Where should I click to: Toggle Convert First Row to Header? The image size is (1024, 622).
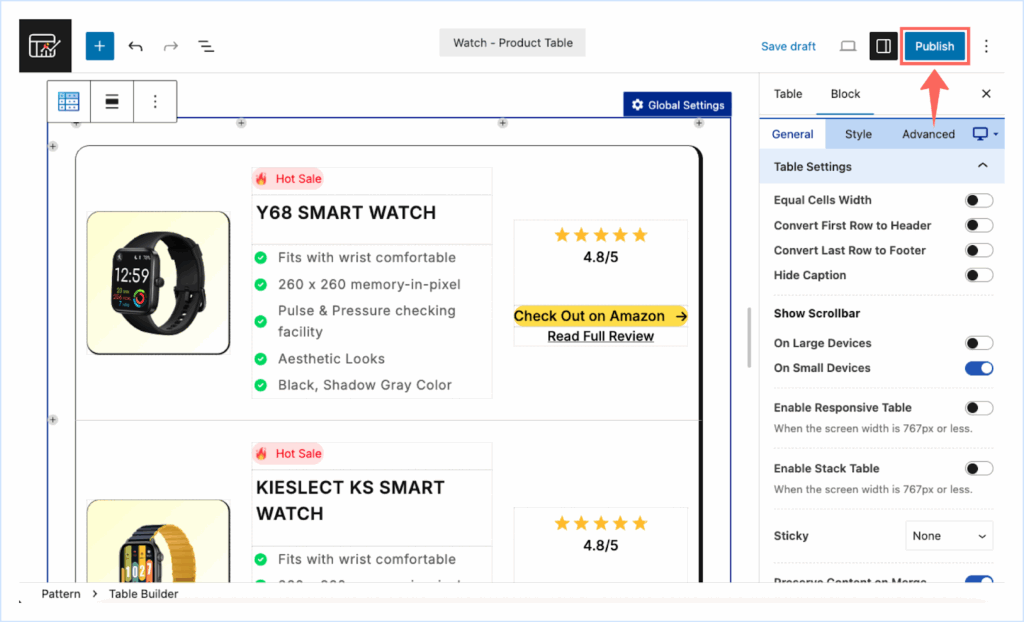(978, 225)
